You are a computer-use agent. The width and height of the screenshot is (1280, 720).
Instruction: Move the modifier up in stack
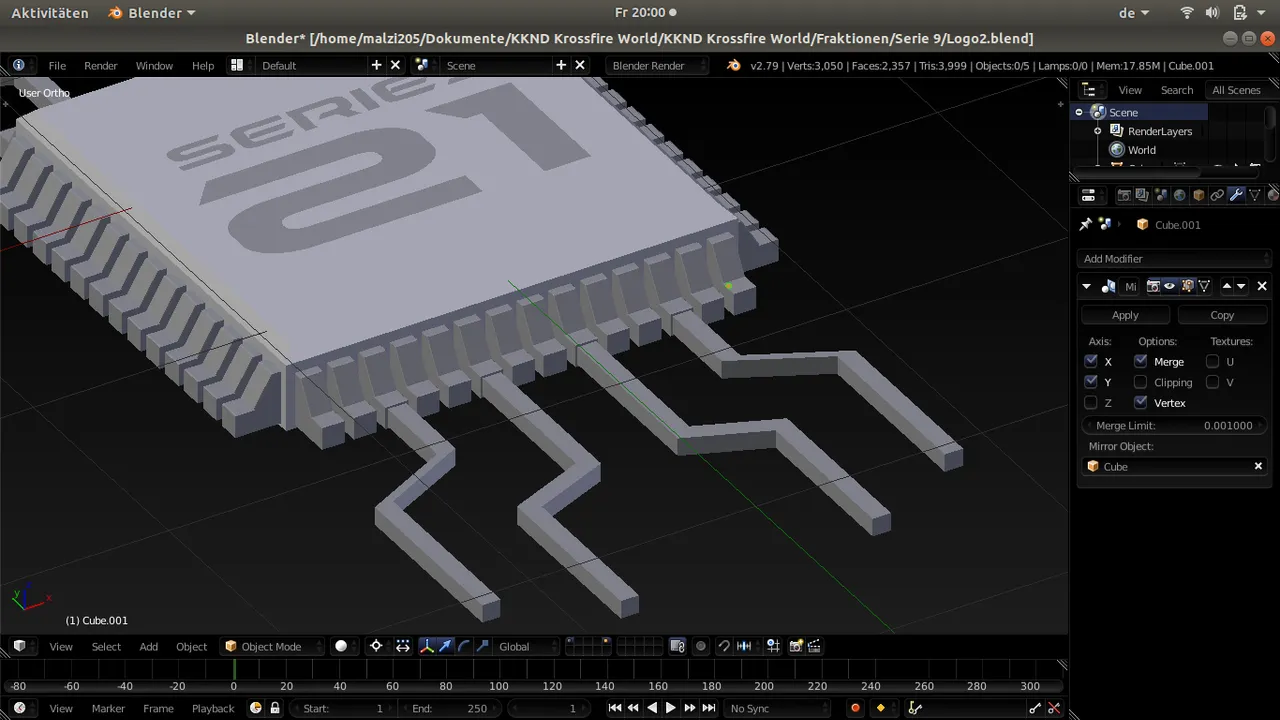(x=1227, y=286)
